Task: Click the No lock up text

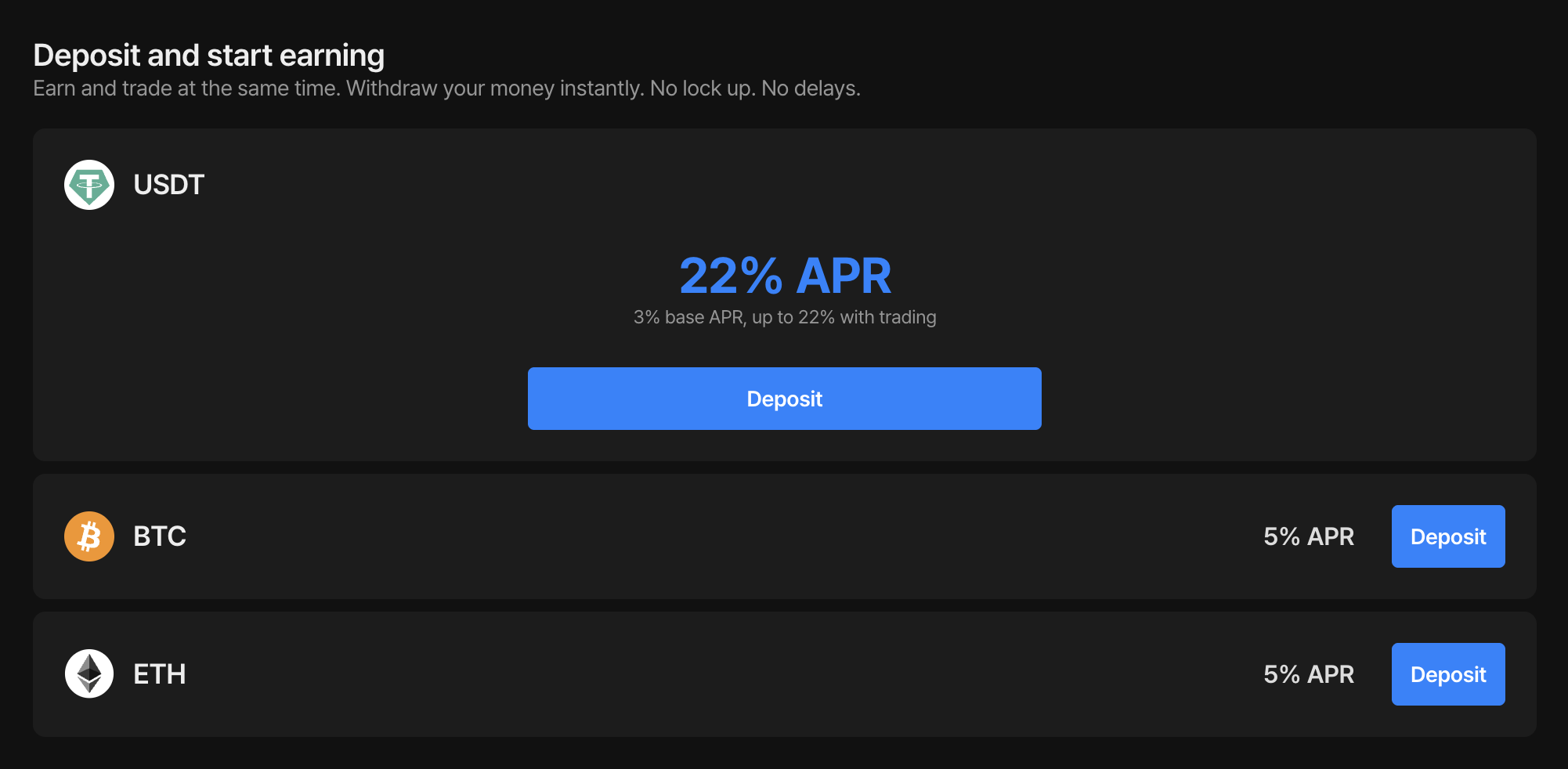Action: [x=703, y=88]
